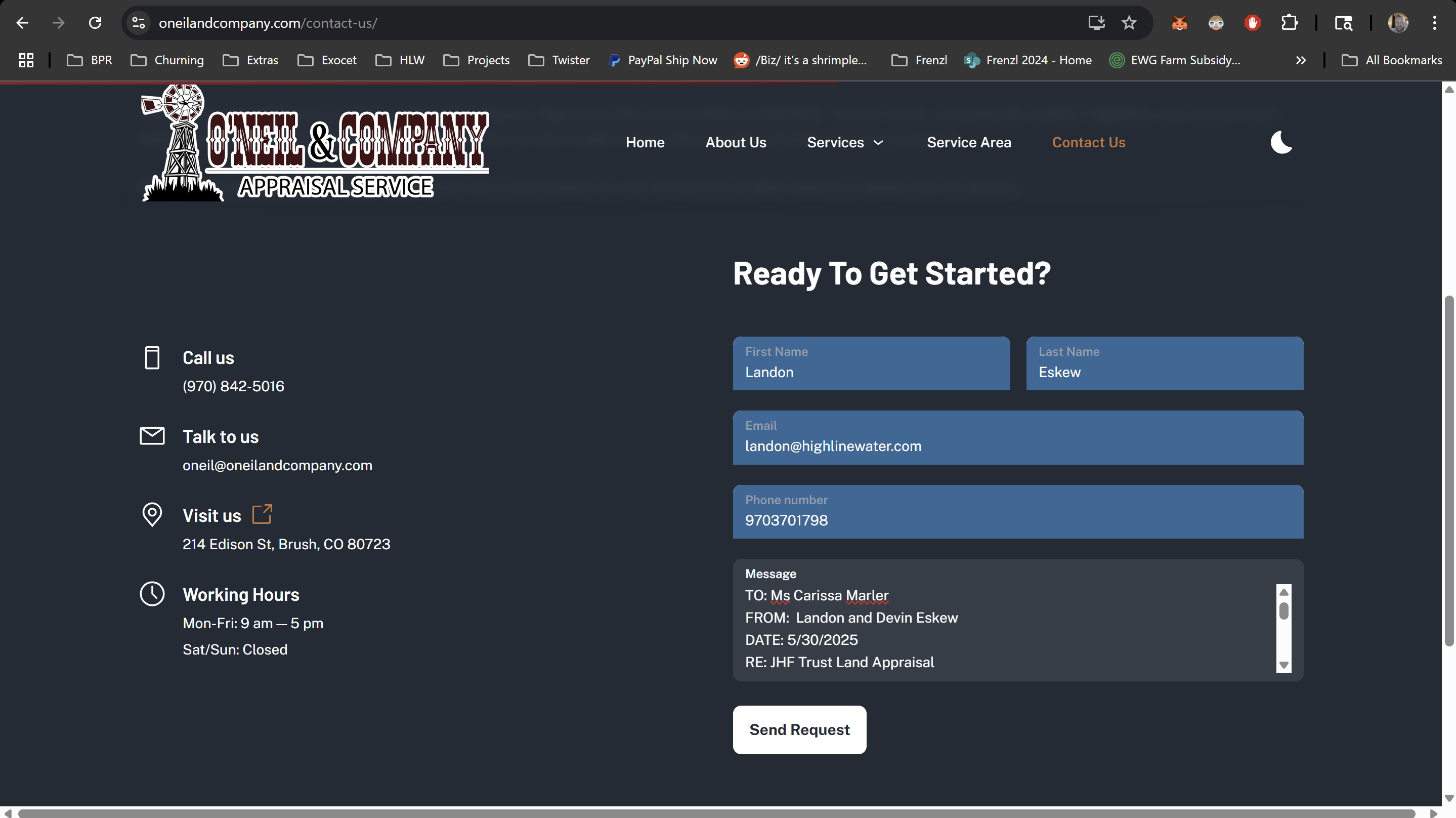Go back with the browser back arrow

click(22, 23)
